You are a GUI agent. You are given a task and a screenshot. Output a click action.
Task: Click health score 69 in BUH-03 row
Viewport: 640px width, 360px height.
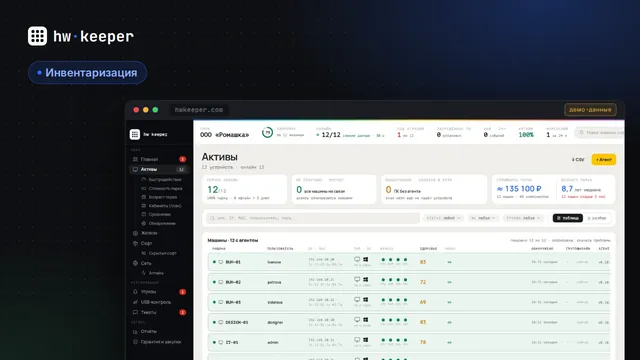(x=423, y=302)
